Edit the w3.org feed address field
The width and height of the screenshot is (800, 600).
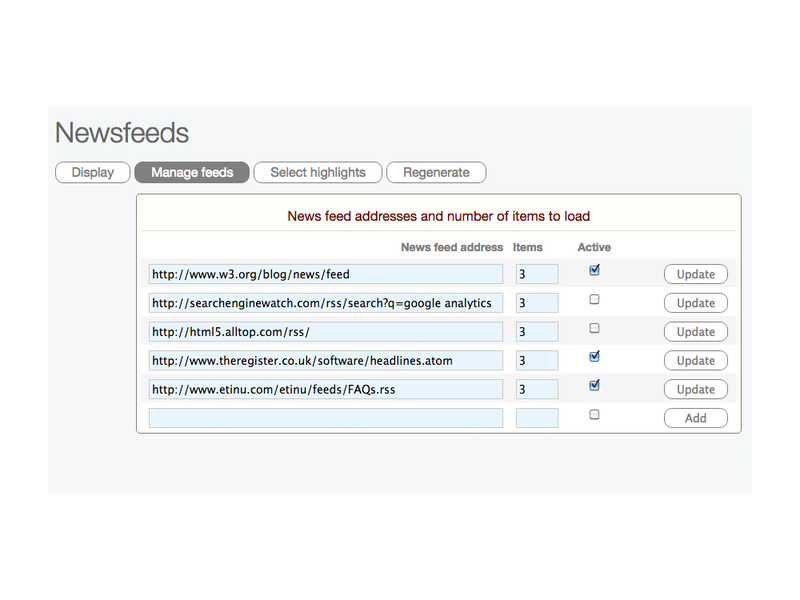pyautogui.click(x=325, y=274)
